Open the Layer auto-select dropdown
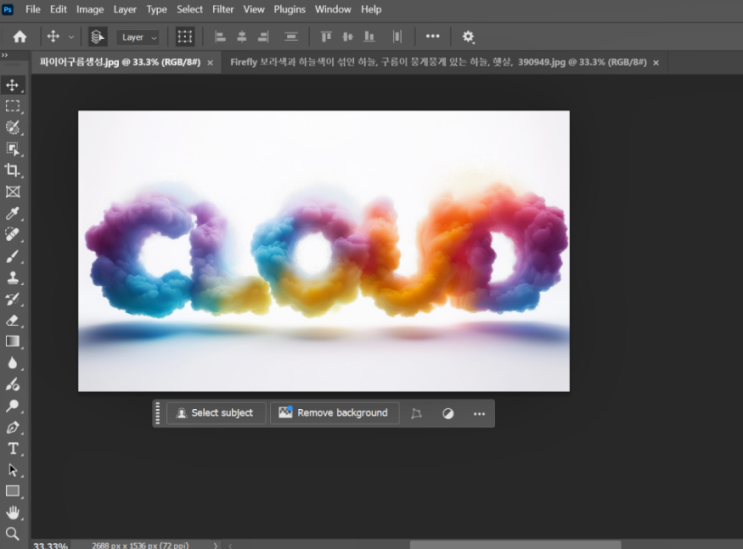Screen dimensions: 743x549 click(138, 37)
